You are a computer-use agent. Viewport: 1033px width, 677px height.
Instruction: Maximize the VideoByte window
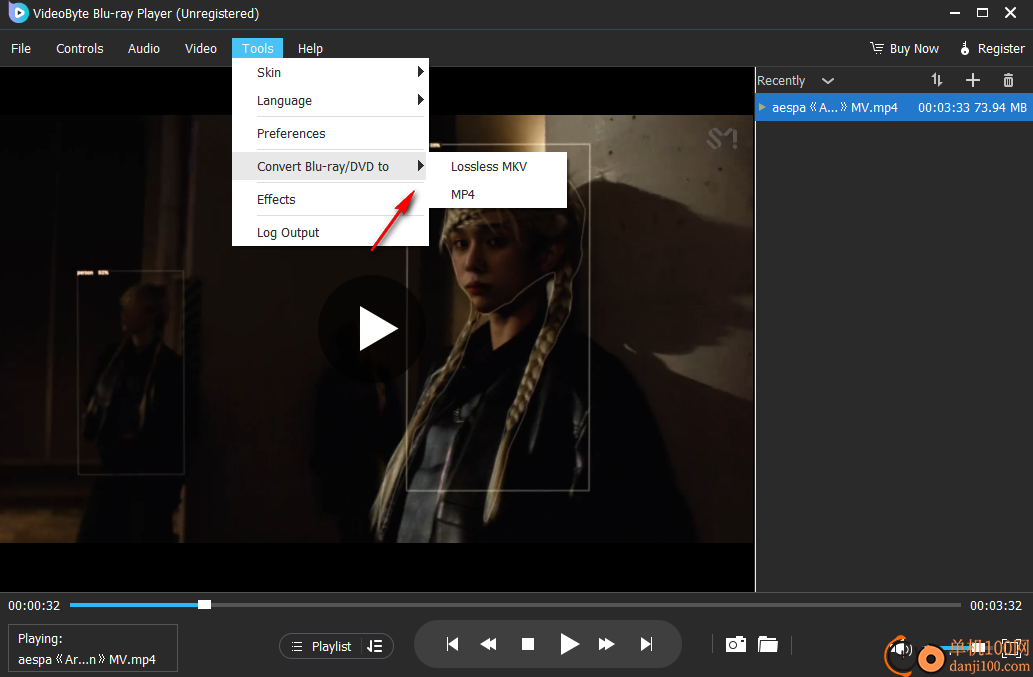coord(982,13)
